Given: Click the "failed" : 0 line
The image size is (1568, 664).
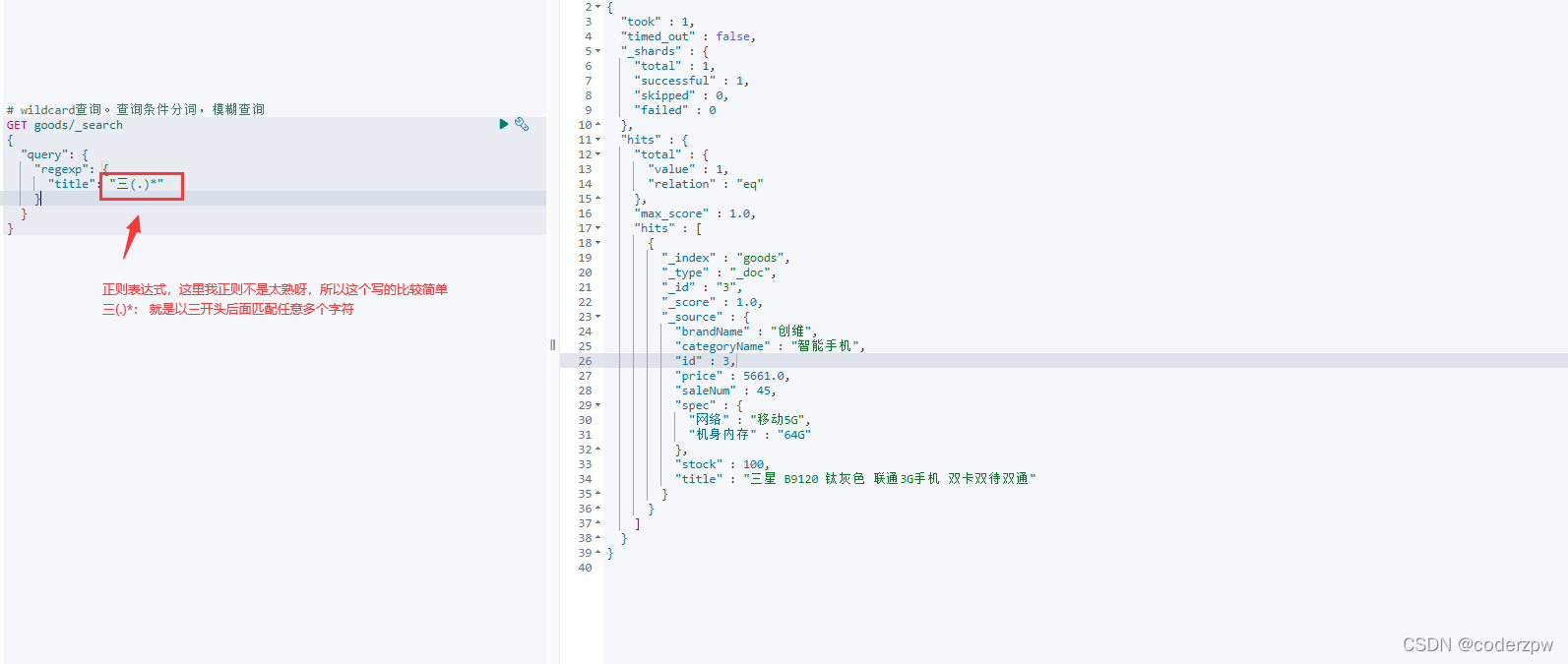Looking at the screenshot, I should pos(675,110).
